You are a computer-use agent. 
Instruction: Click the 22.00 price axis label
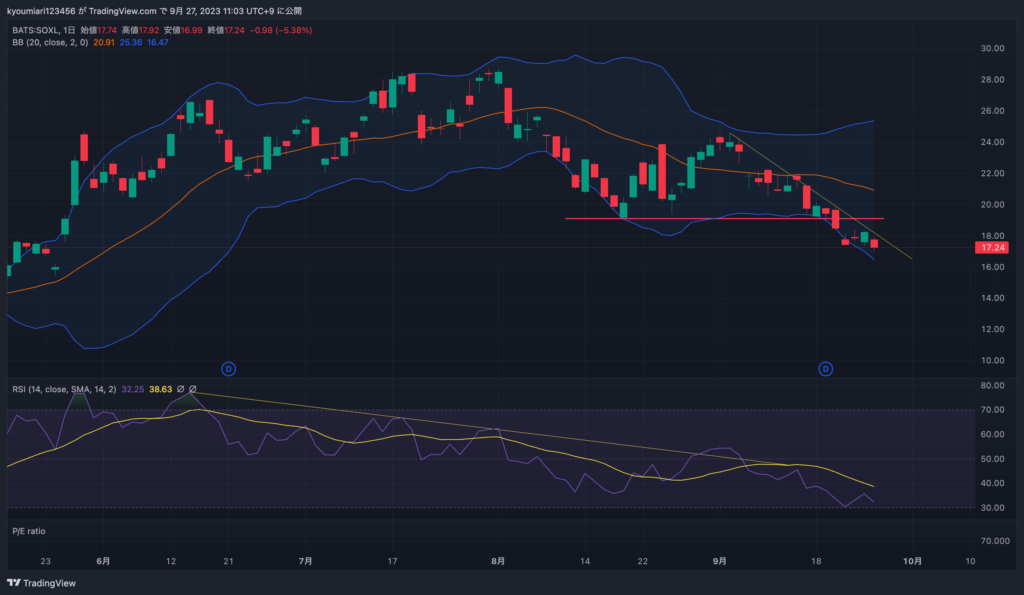(992, 174)
